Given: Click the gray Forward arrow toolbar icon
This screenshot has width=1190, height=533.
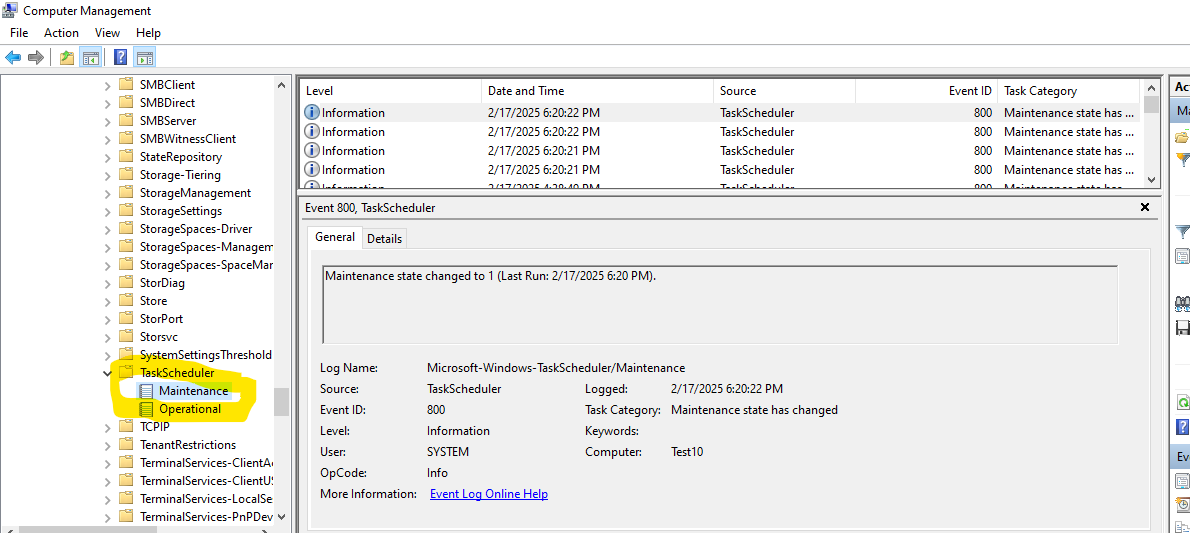Looking at the screenshot, I should 36,58.
